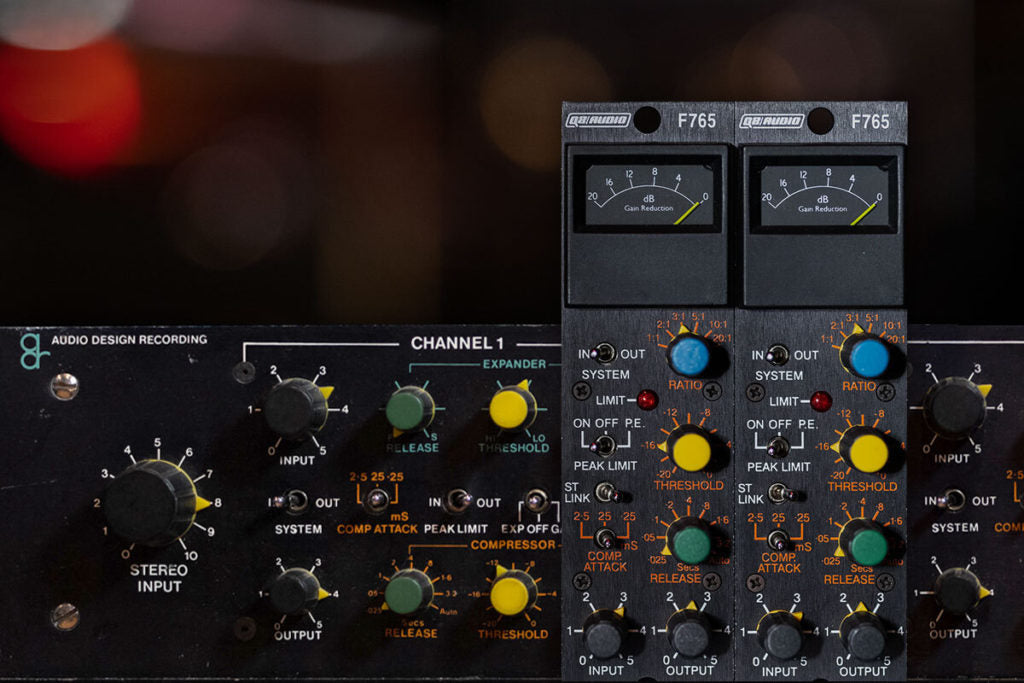1024x683 pixels.
Task: Click the green Compressor RELEASE knob on rack
Action: click(408, 593)
